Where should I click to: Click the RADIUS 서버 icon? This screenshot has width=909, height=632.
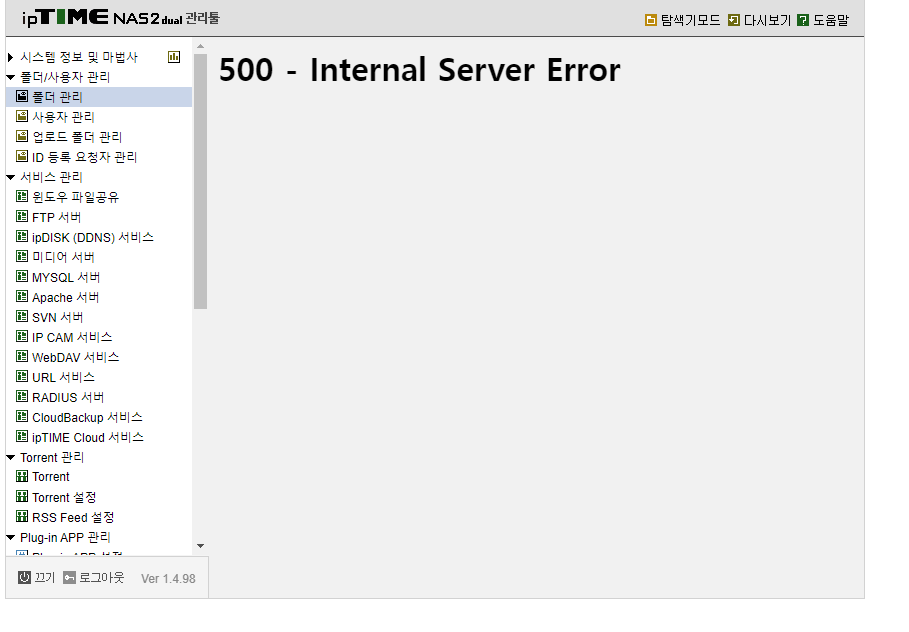click(x=22, y=397)
